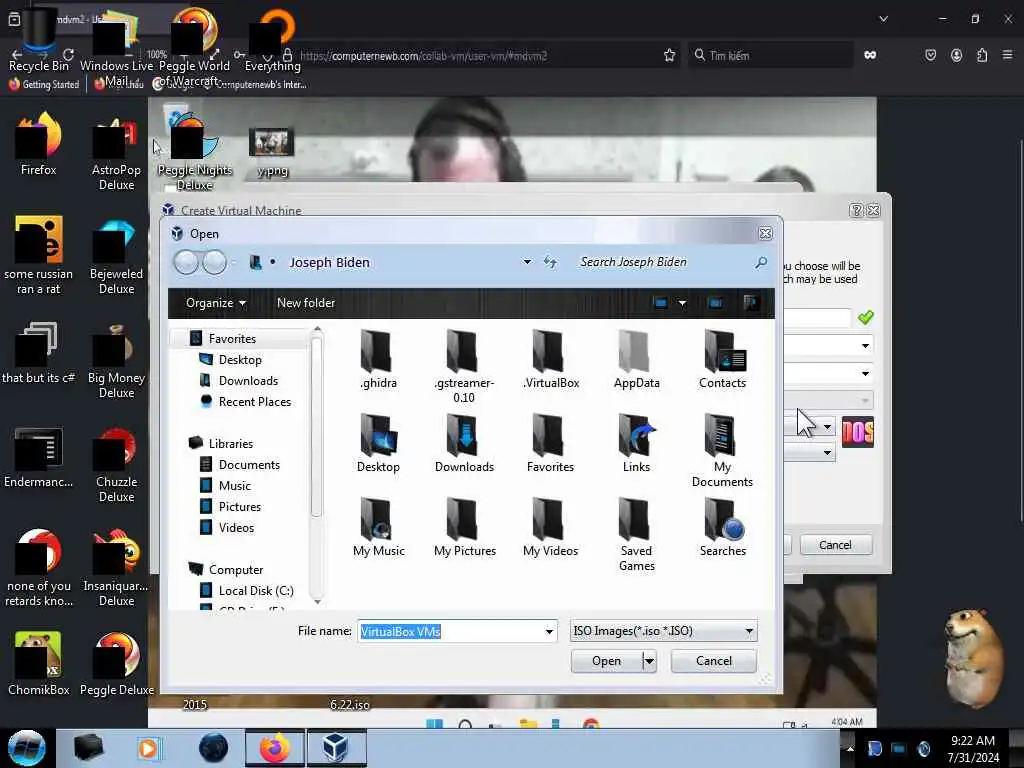
Task: Click the taskbar clock showing 9:22 AM
Action: click(x=973, y=748)
